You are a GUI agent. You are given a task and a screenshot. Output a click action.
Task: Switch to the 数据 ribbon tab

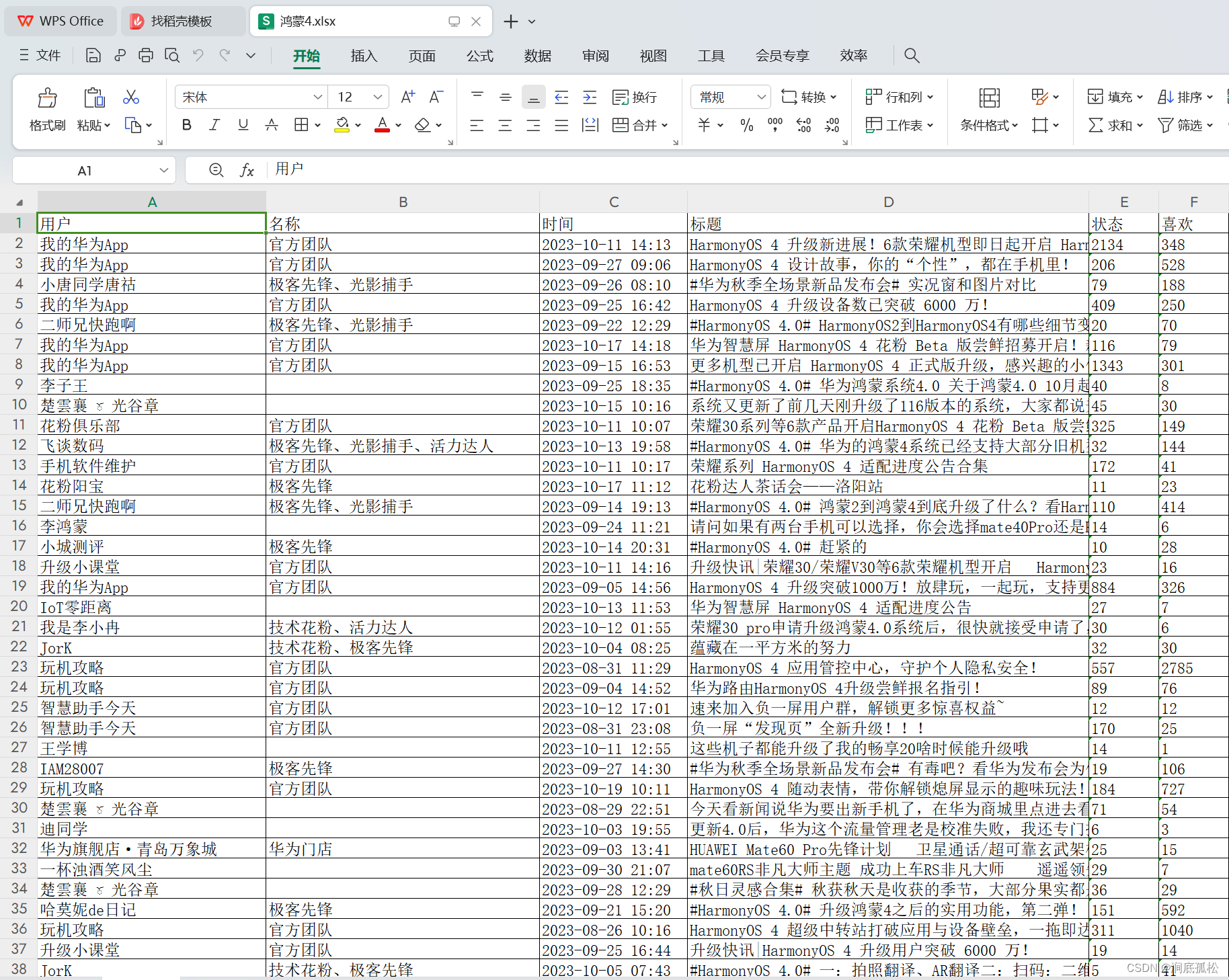537,56
